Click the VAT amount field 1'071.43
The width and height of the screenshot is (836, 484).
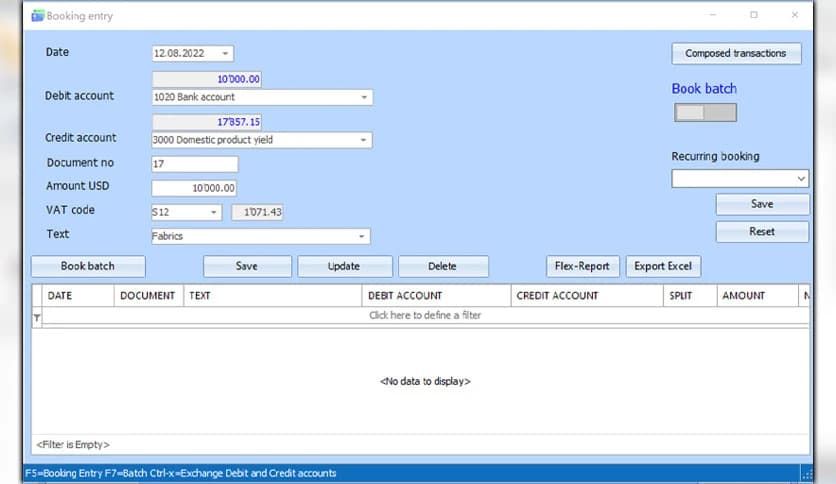[257, 212]
